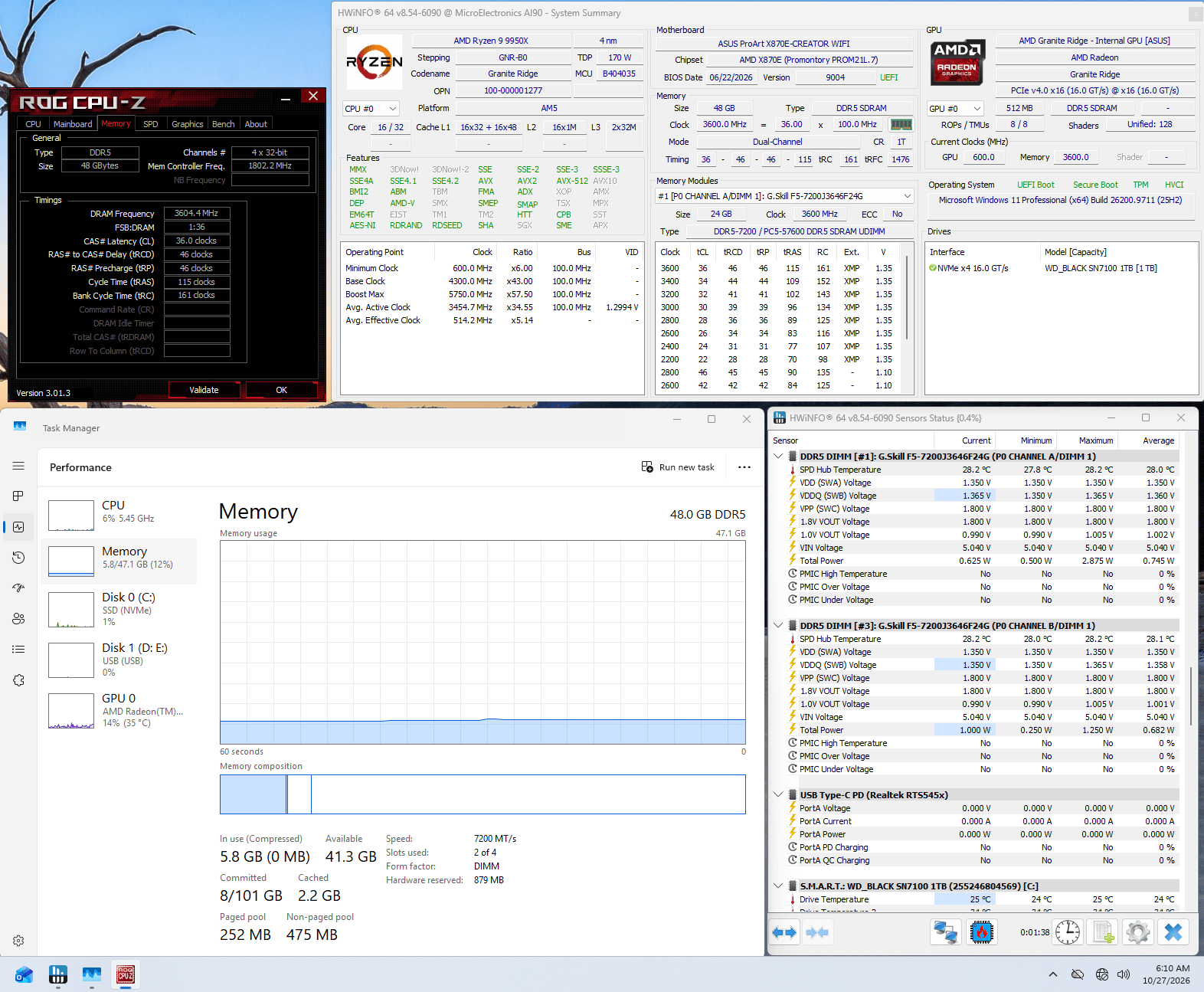Open HWiNFO from the Windows taskbar
The height and width of the screenshot is (992, 1204).
[x=58, y=974]
